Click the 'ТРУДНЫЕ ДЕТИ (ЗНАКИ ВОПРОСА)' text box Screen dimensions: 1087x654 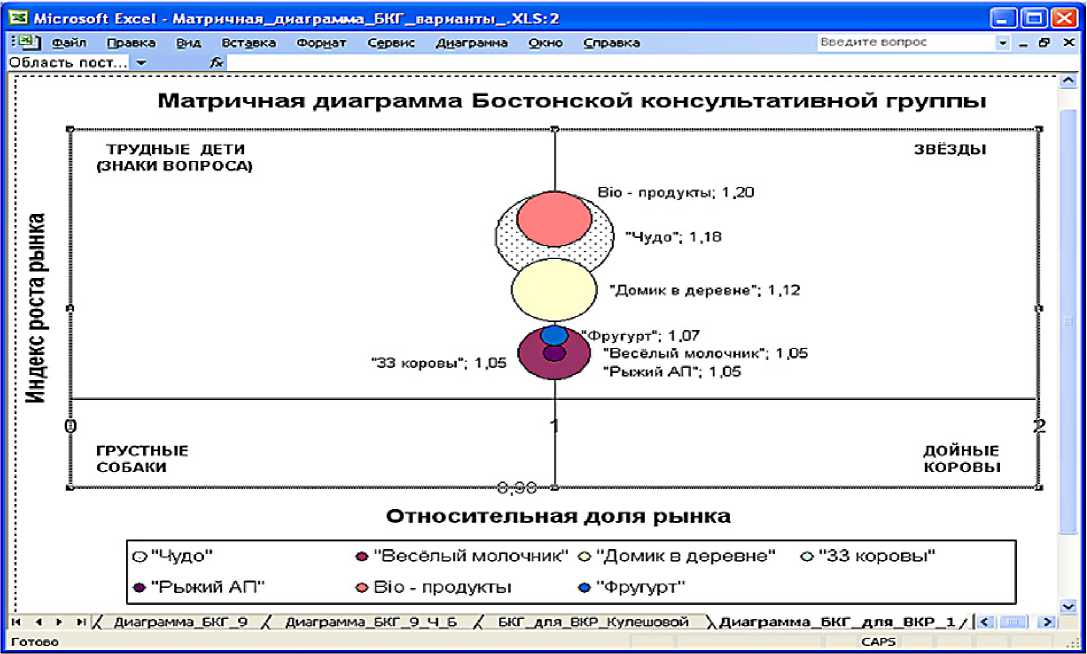[x=174, y=157]
